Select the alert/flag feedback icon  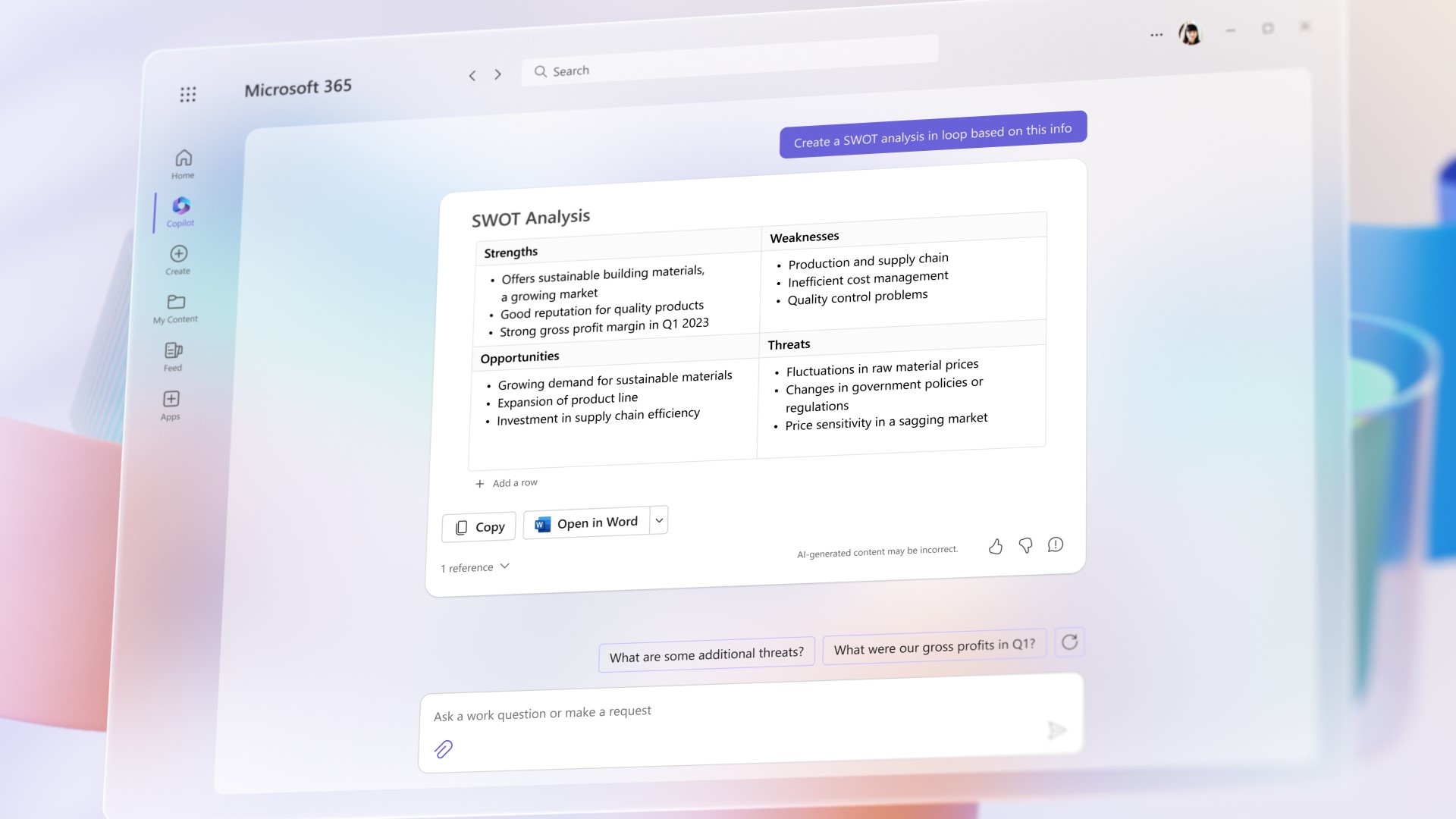[1054, 544]
